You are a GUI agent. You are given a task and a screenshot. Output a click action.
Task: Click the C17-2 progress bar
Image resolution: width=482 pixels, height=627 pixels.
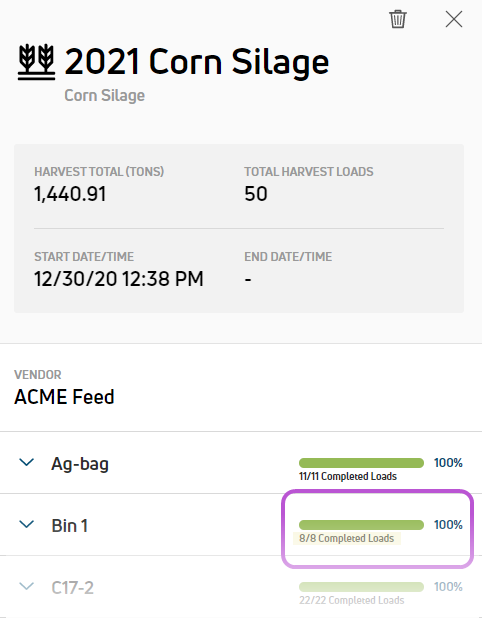pyautogui.click(x=361, y=587)
